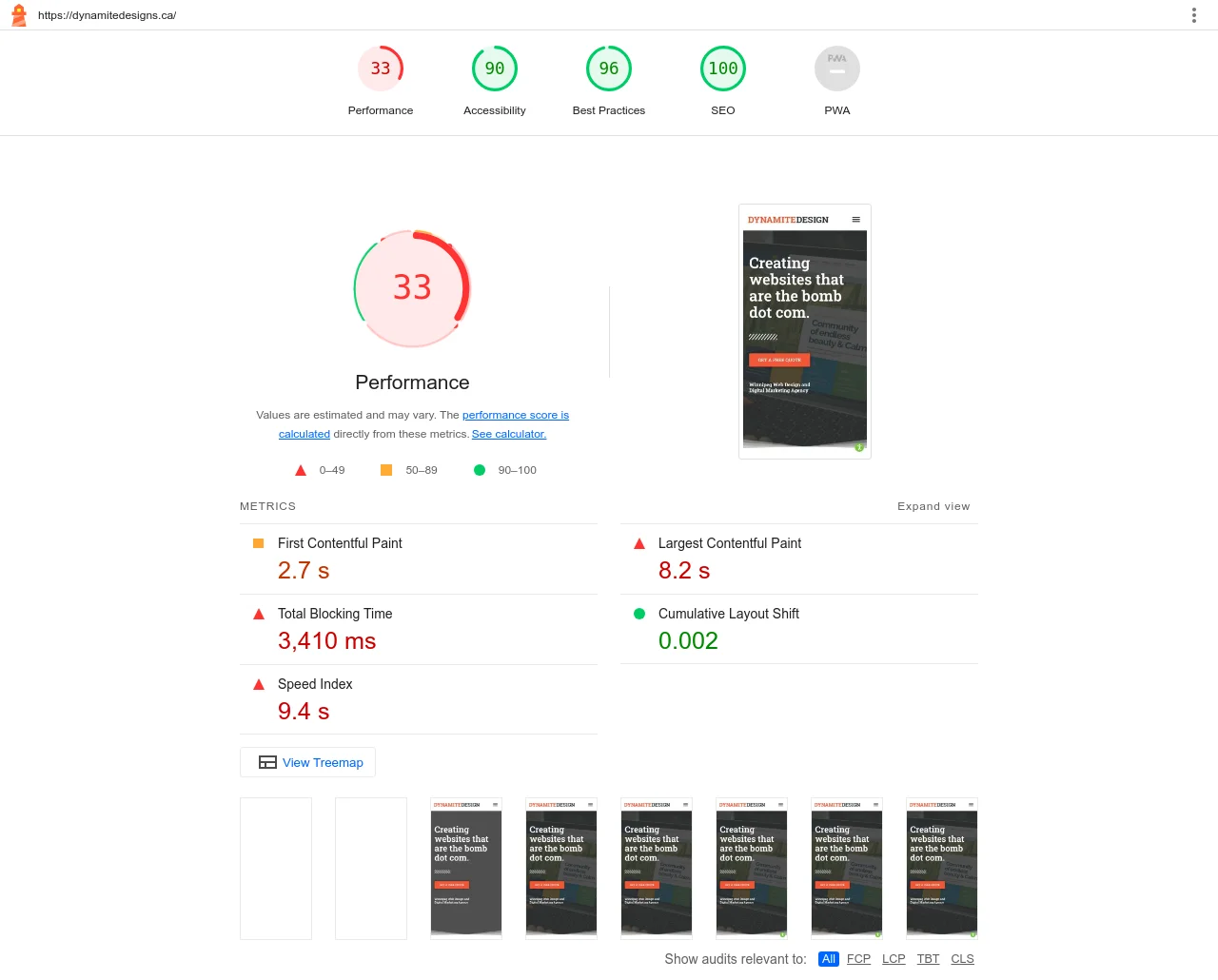Go to the PWA category gauge

(x=837, y=69)
